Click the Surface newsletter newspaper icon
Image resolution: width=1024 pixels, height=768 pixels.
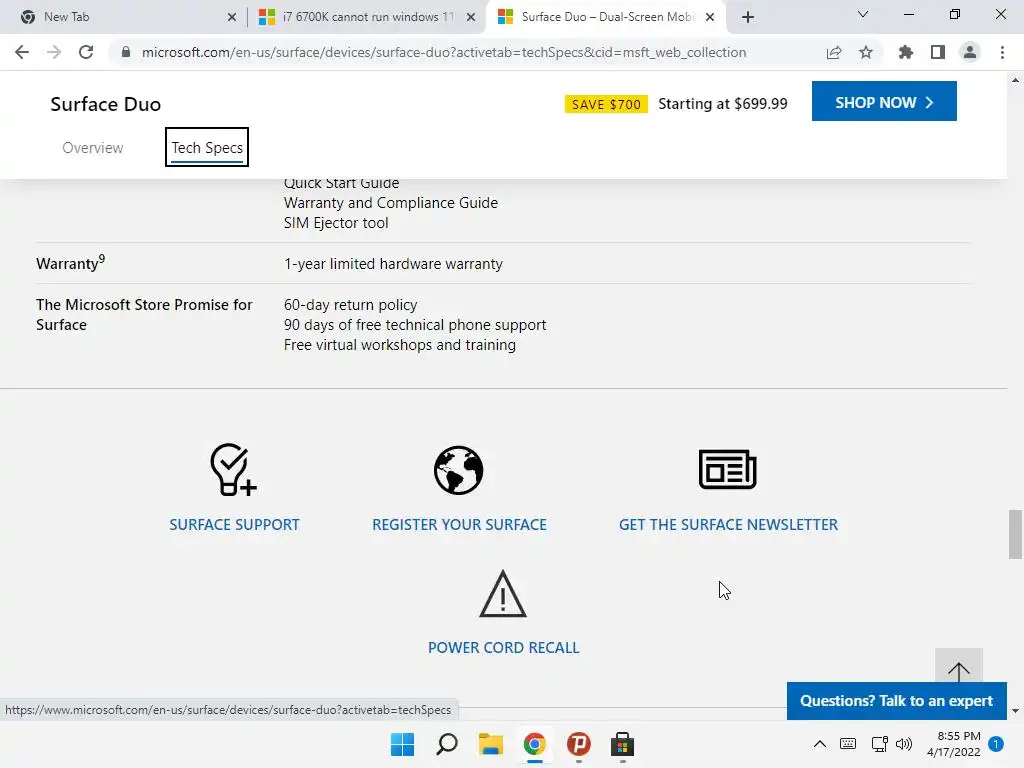pos(728,469)
